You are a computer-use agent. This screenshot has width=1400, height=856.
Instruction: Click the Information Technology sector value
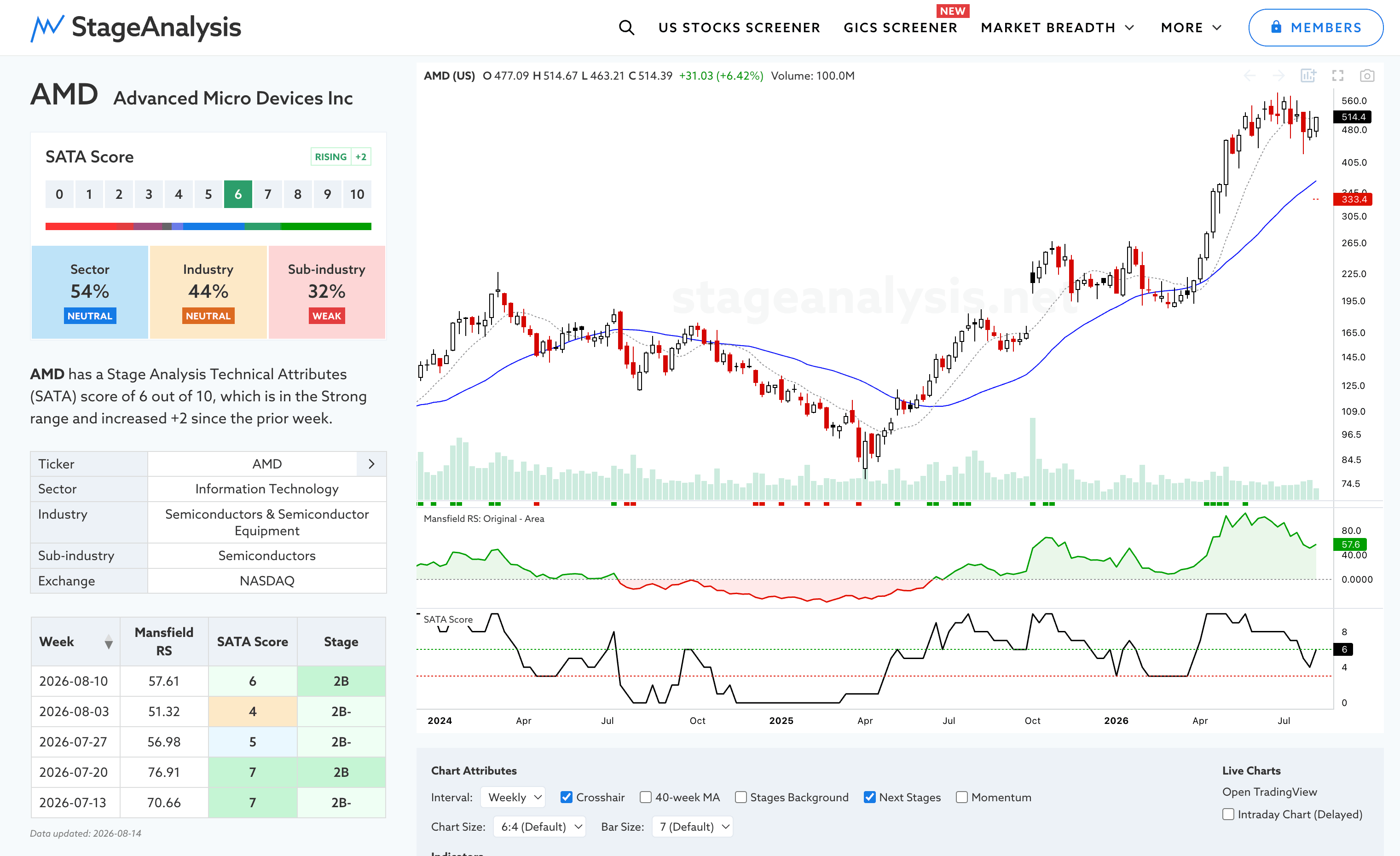266,489
